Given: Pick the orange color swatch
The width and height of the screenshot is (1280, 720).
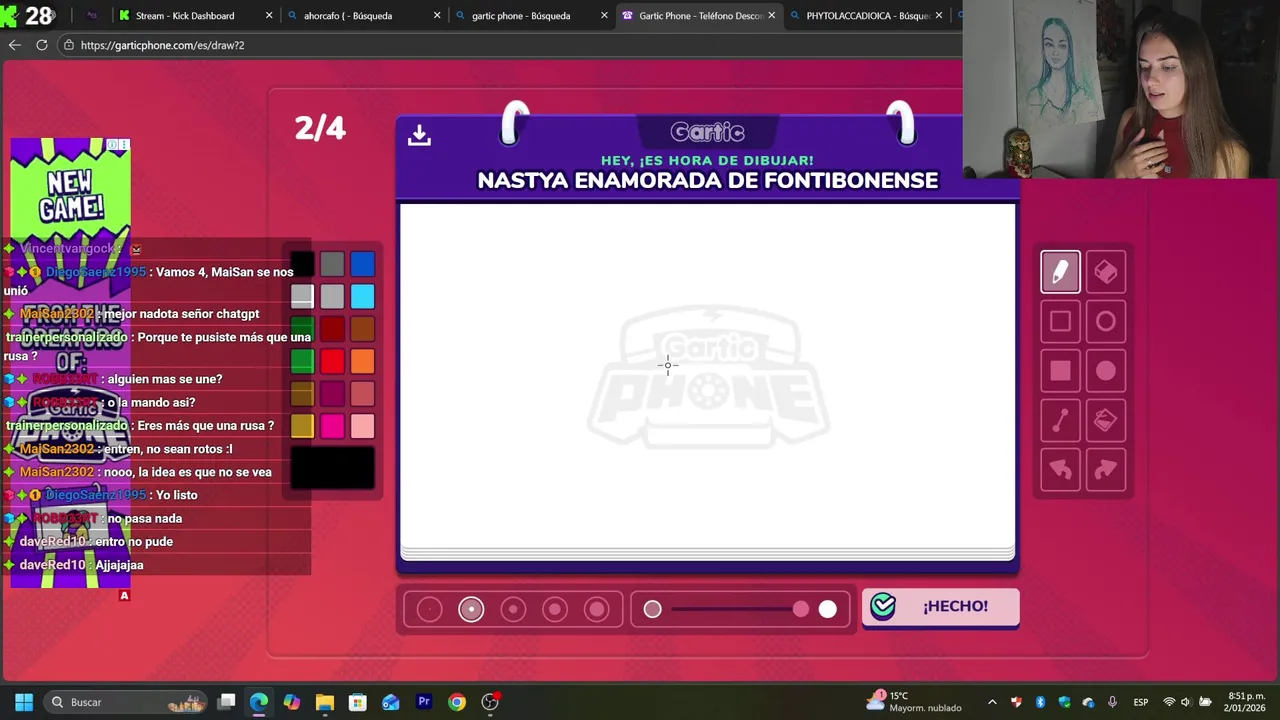Looking at the screenshot, I should (362, 361).
